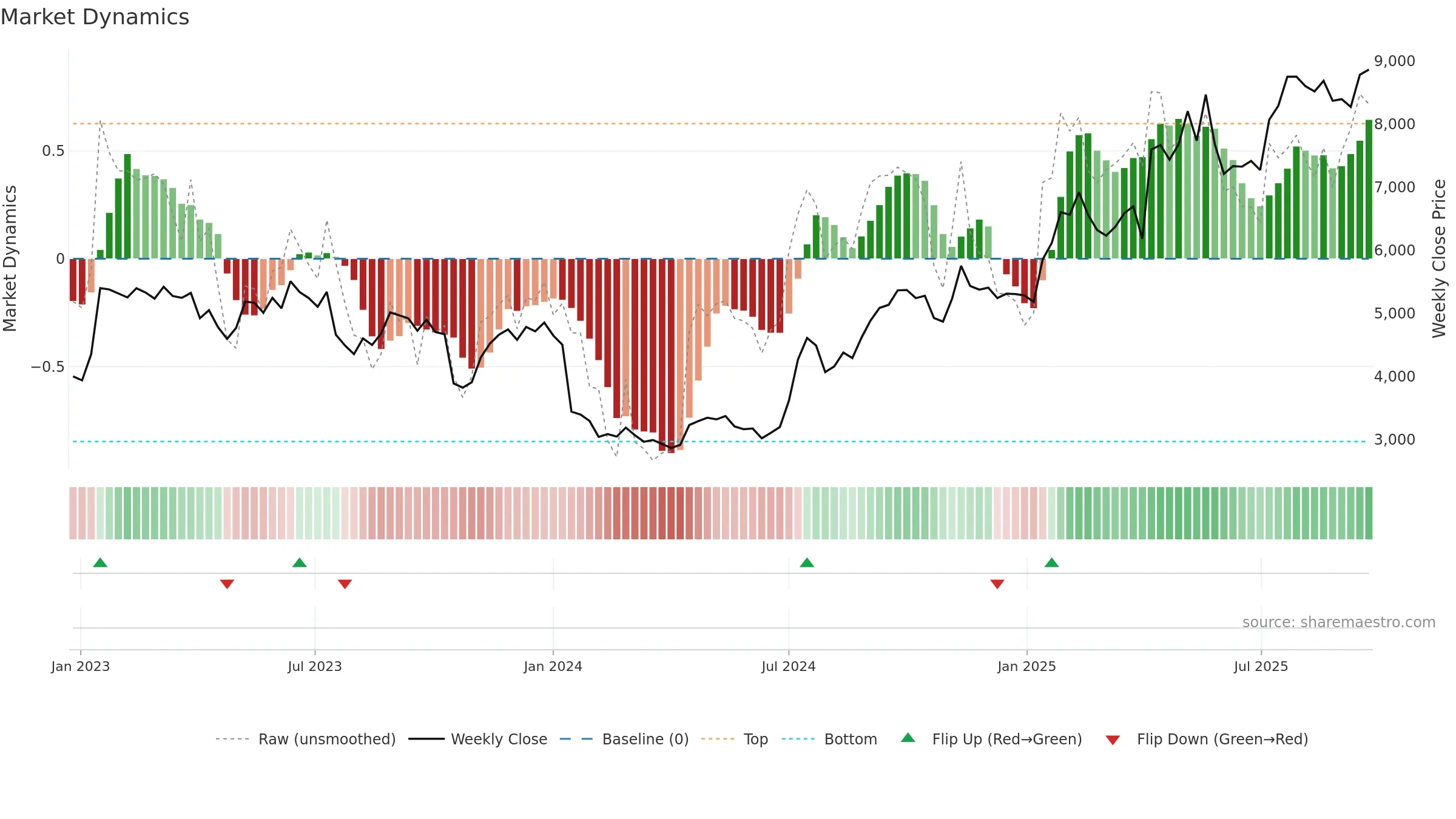This screenshot has height=819, width=1456.
Task: Select the first flip-up marker near Jan 2023
Action: click(x=100, y=562)
